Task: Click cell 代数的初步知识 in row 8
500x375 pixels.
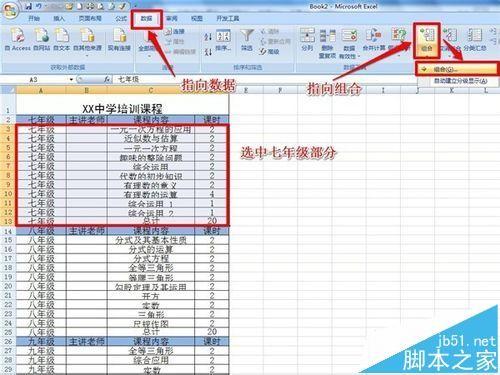Action: pos(151,176)
